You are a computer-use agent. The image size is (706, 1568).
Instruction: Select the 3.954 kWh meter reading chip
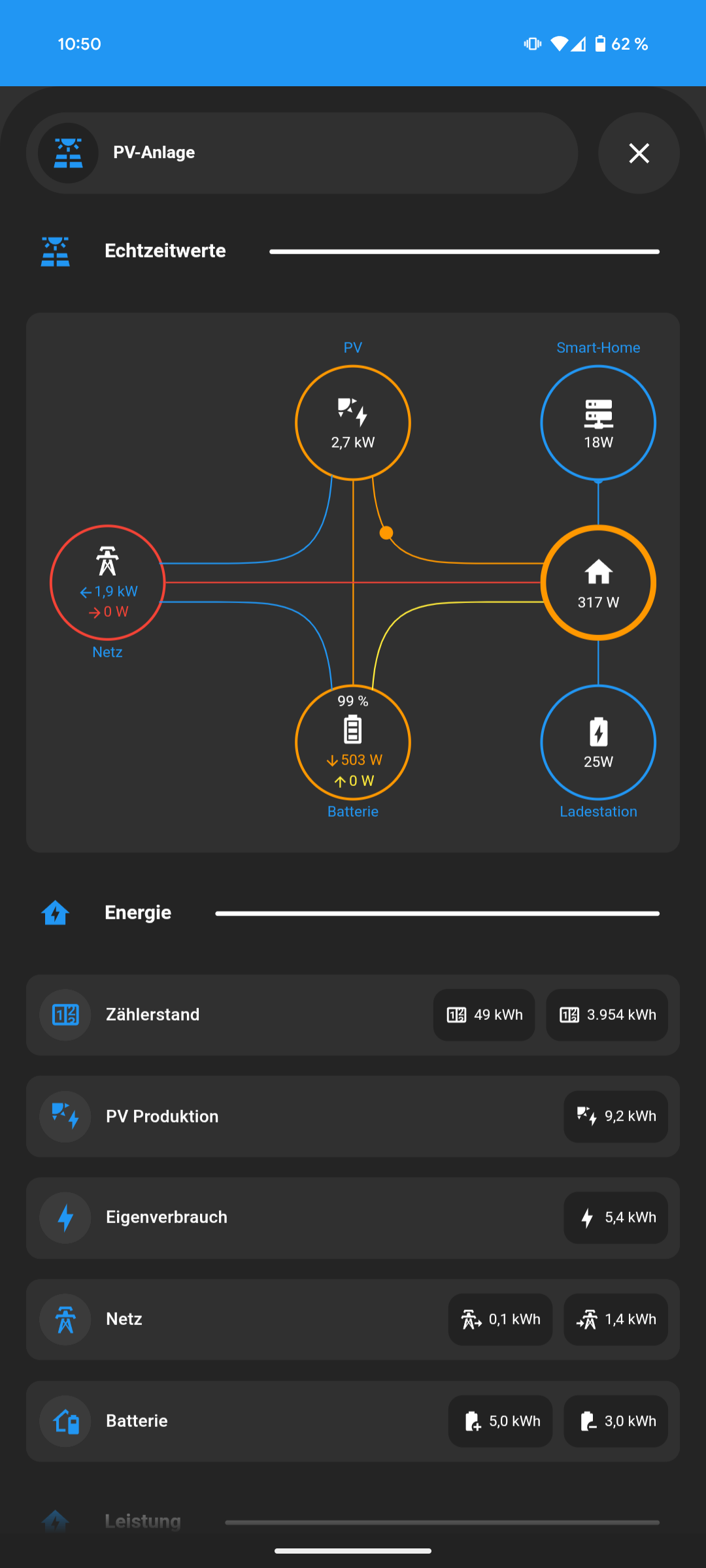pyautogui.click(x=607, y=1015)
